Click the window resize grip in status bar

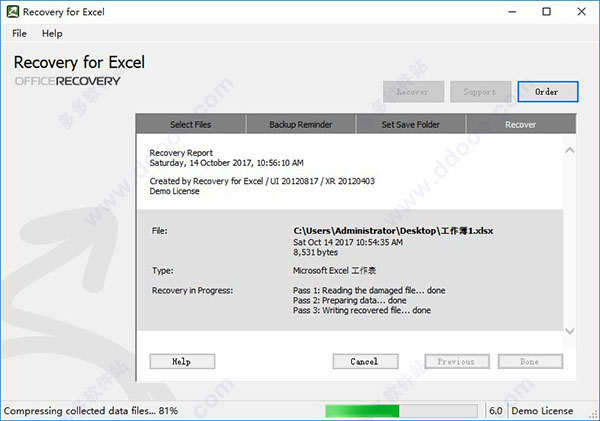594,415
